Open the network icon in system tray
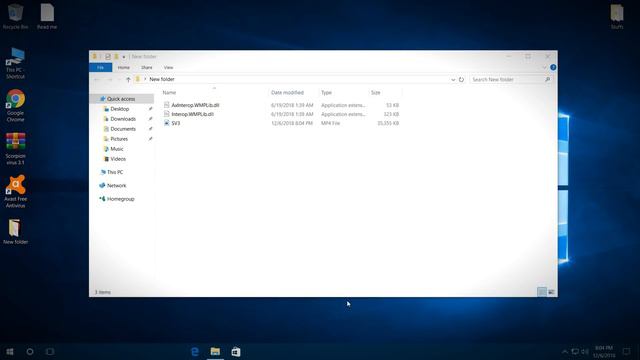This screenshot has height=360, width=640. point(575,351)
